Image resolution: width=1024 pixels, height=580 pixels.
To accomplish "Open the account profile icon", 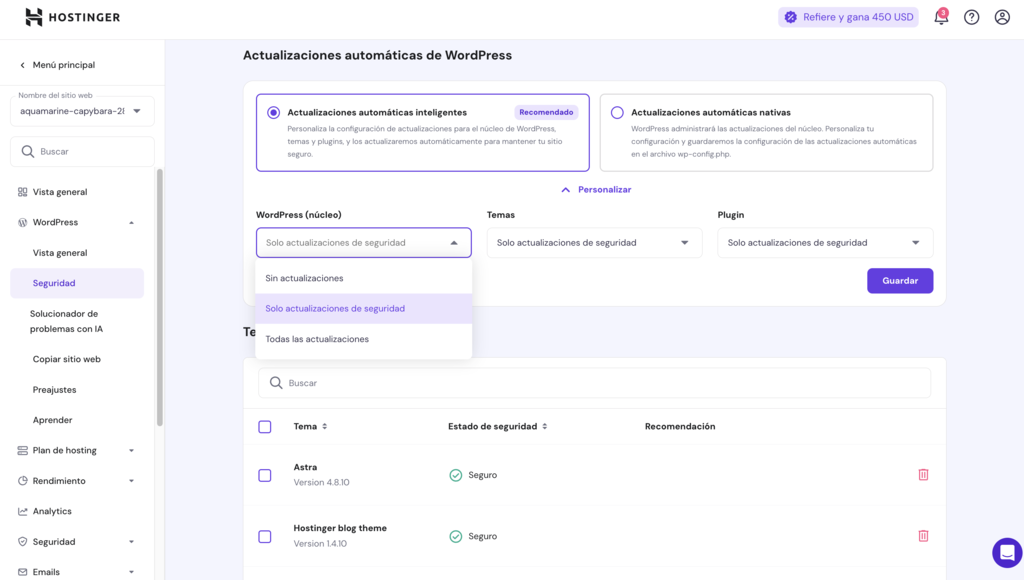I will point(1001,16).
